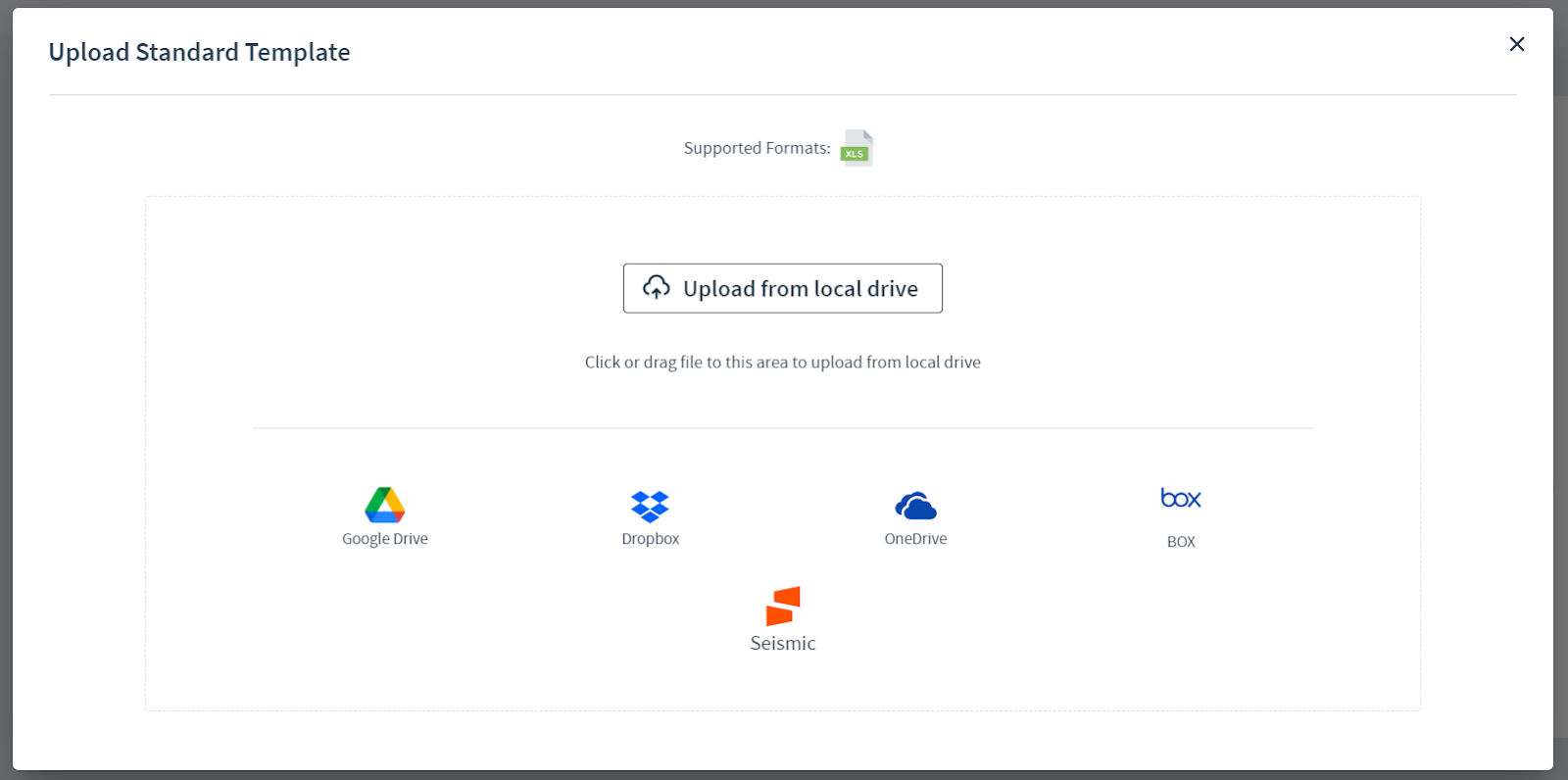Click the Google Drive icon

[x=385, y=505]
